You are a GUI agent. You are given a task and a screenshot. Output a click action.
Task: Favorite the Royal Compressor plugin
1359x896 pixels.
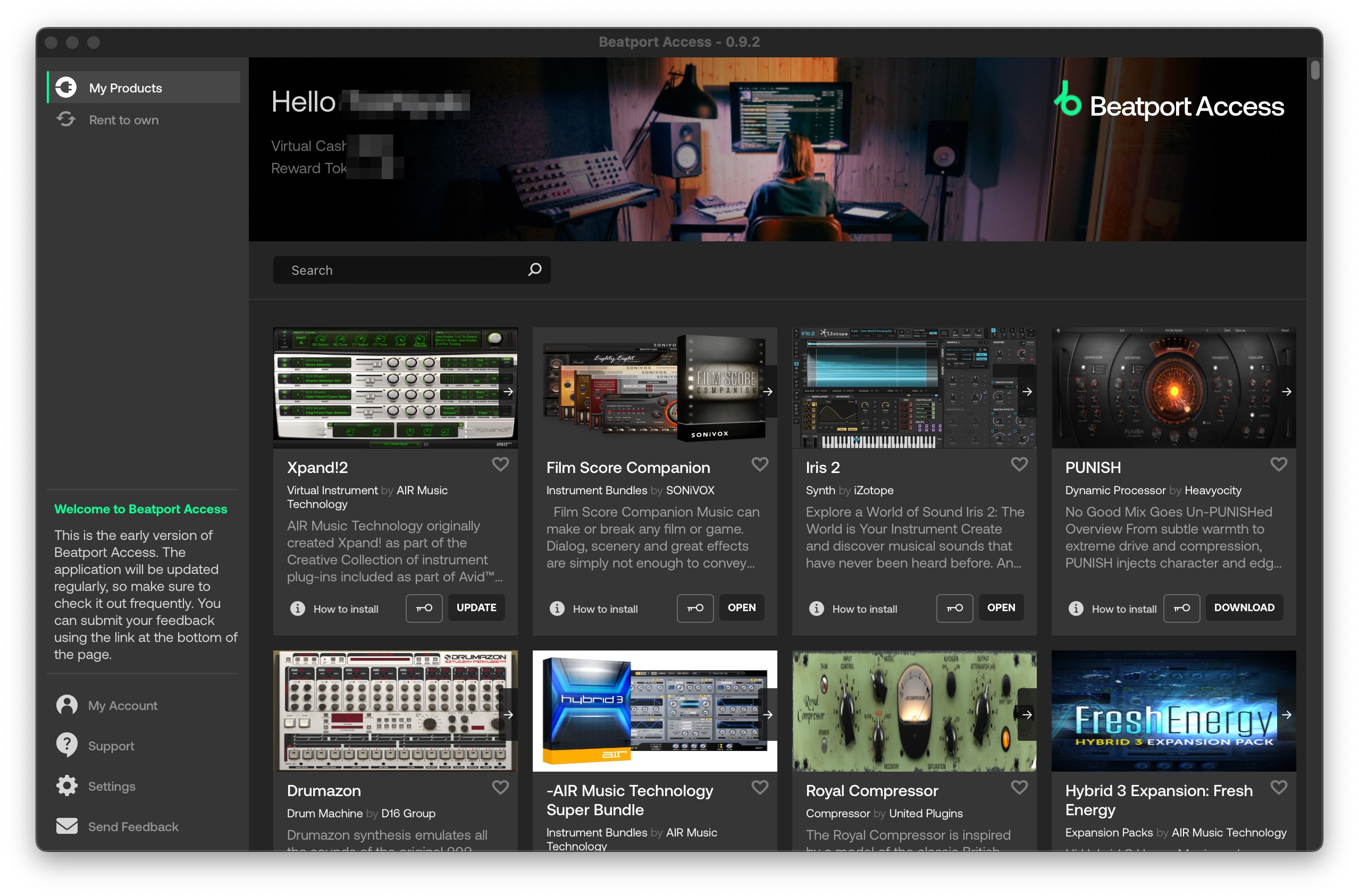point(1018,788)
